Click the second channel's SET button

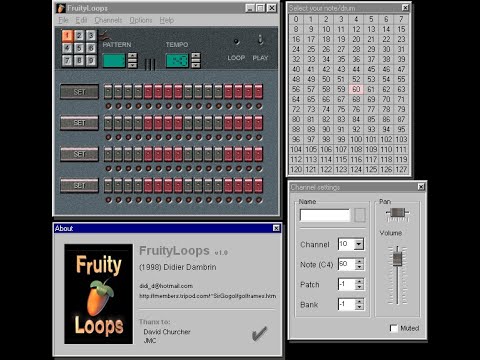[x=79, y=123]
